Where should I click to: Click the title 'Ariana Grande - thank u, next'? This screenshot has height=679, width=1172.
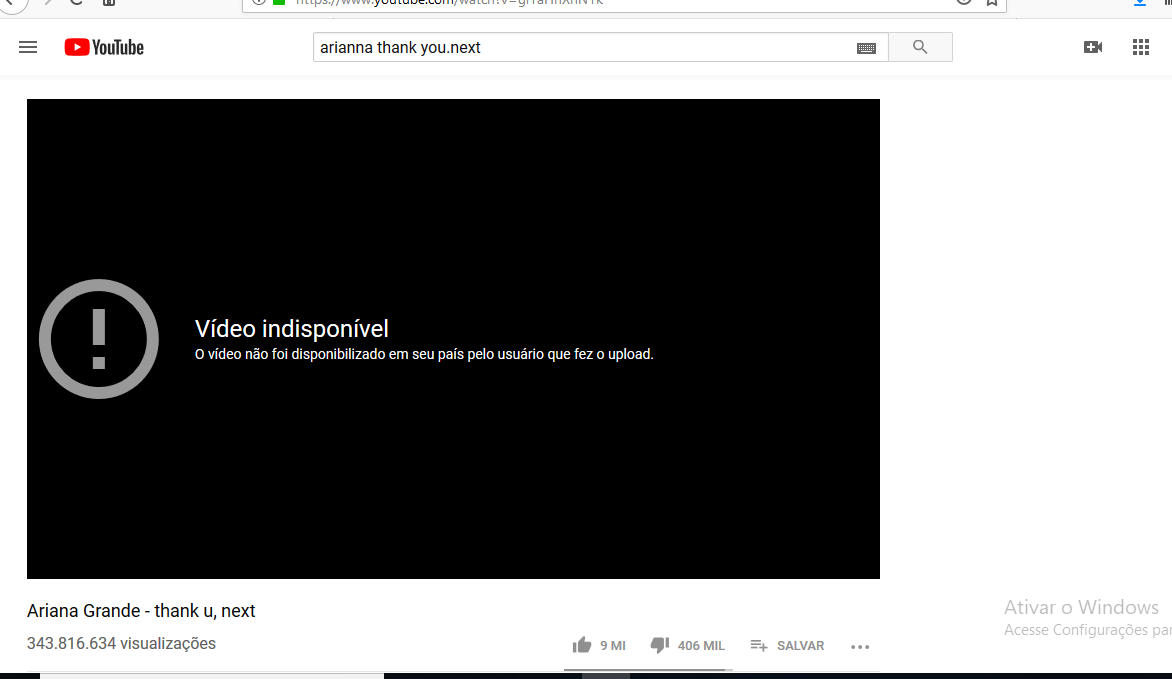pos(141,610)
